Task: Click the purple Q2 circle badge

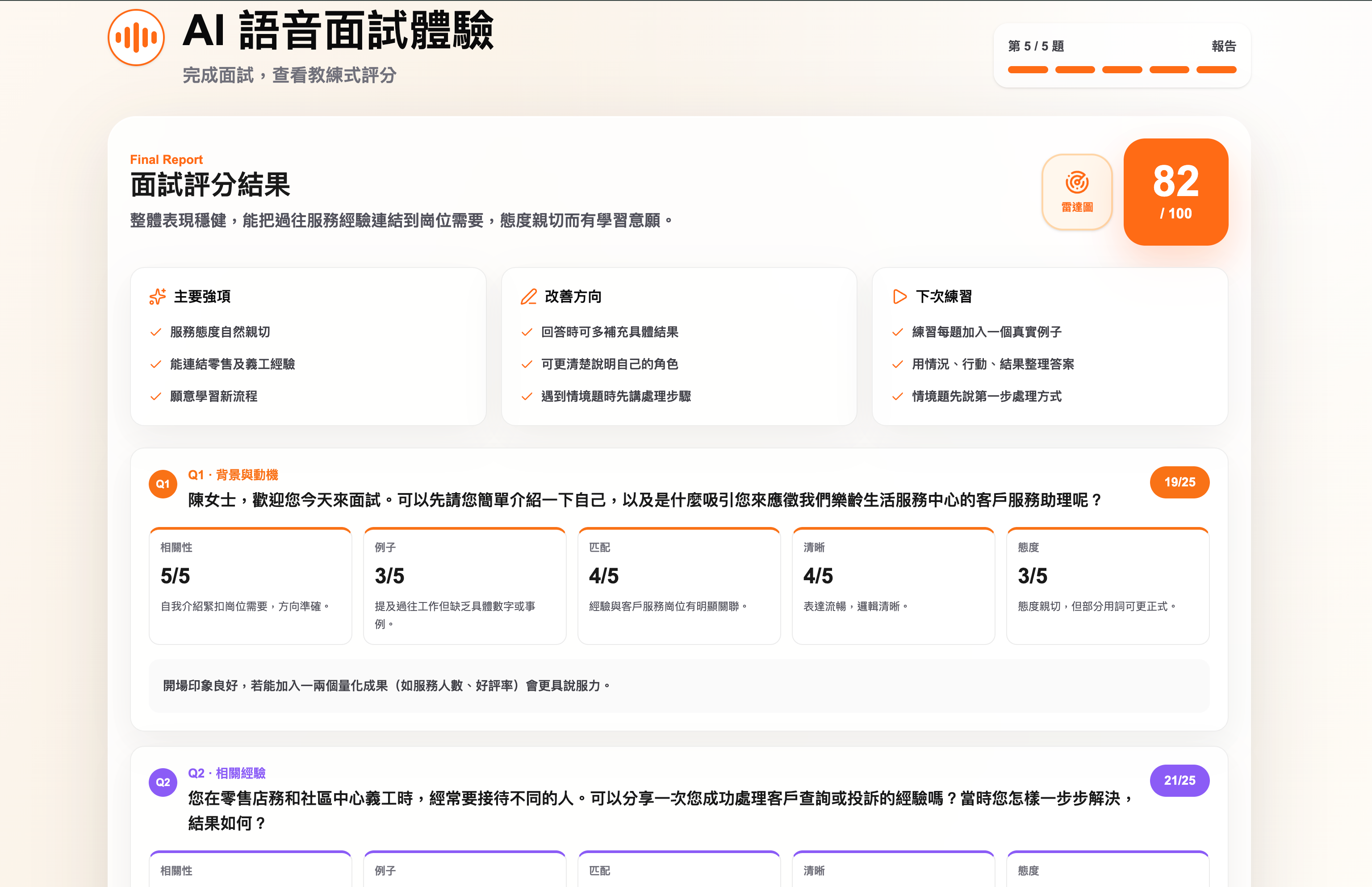Action: click(163, 782)
